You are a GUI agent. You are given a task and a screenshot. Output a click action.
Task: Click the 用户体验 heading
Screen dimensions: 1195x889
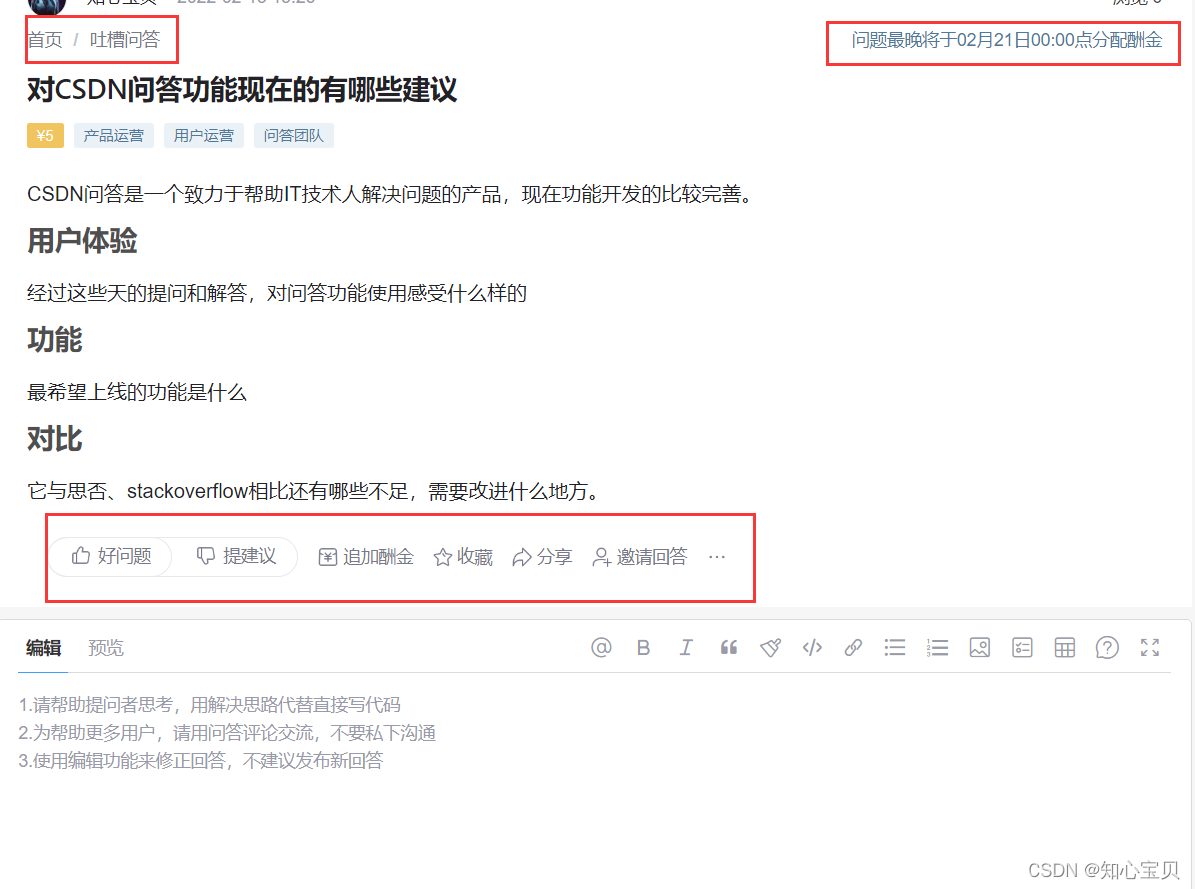82,241
